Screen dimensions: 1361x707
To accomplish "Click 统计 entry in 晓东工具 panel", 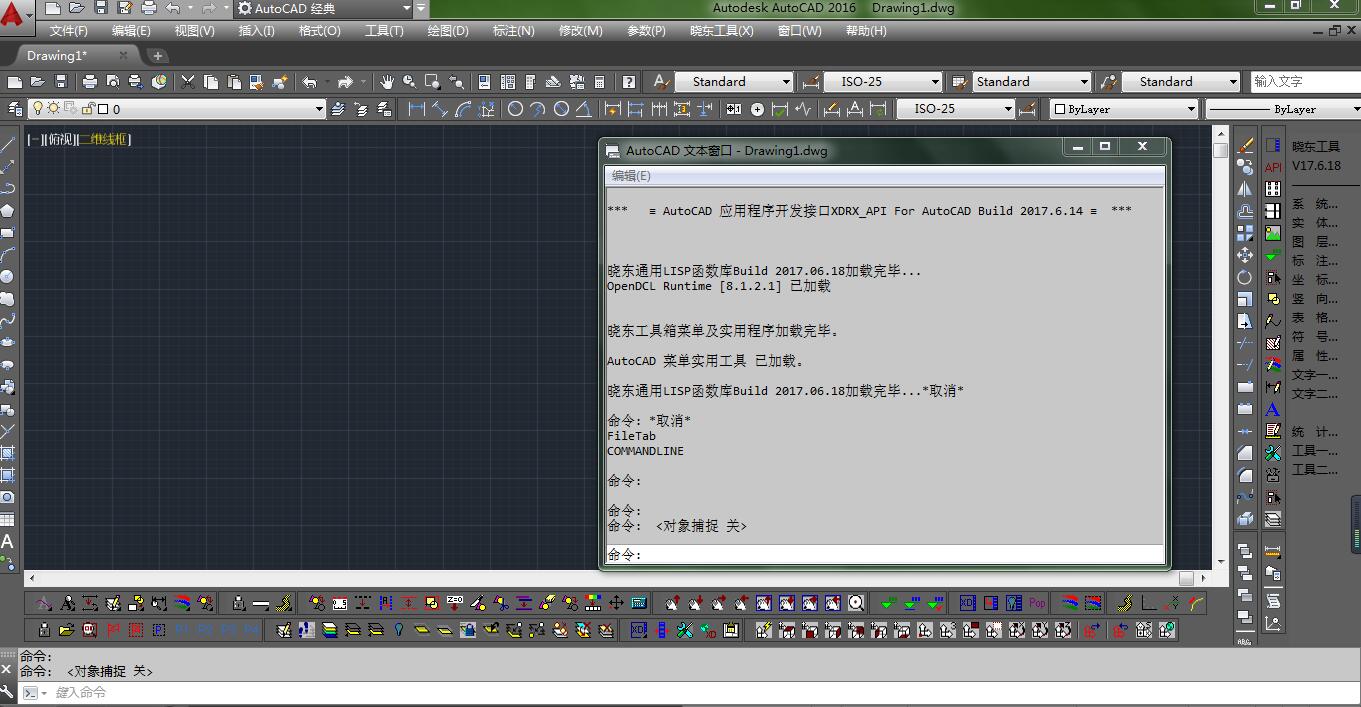I will pyautogui.click(x=1315, y=432).
